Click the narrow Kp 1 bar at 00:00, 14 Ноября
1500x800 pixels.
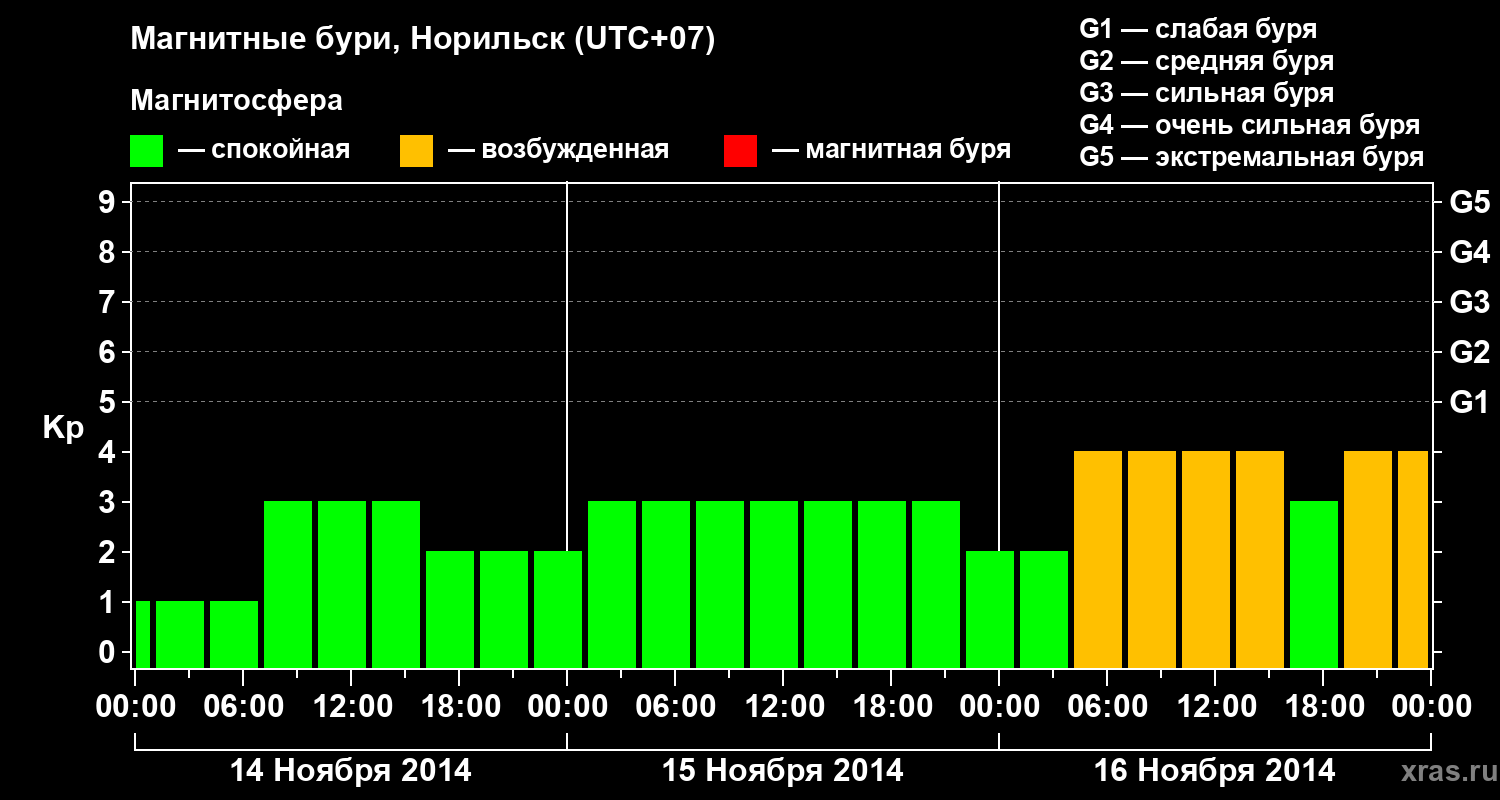click(142, 634)
